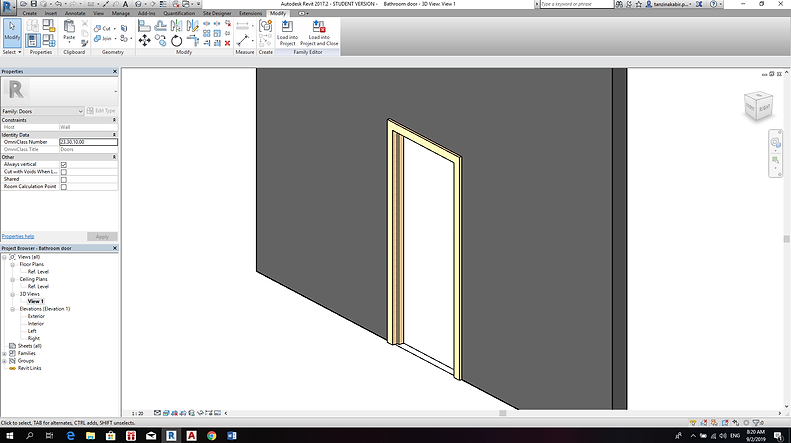Screen dimensions: 791x443
Task: Click the horizontal scrollbar under the 3D view
Action: (502, 413)
